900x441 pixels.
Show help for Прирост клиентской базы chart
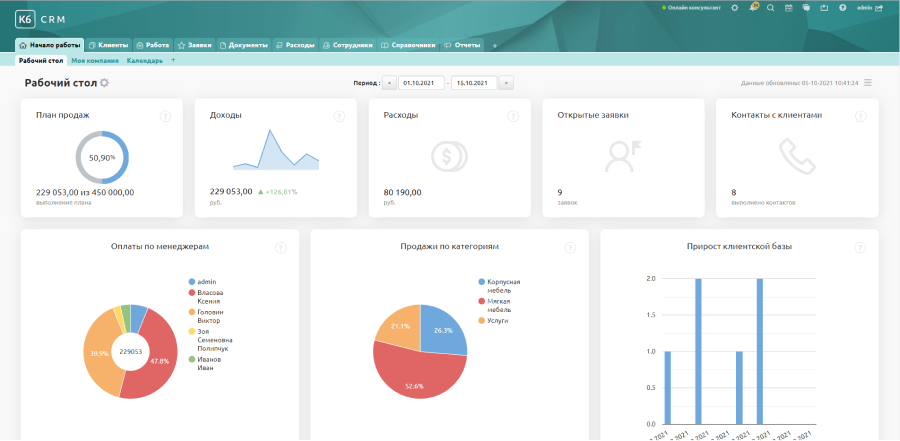point(860,247)
